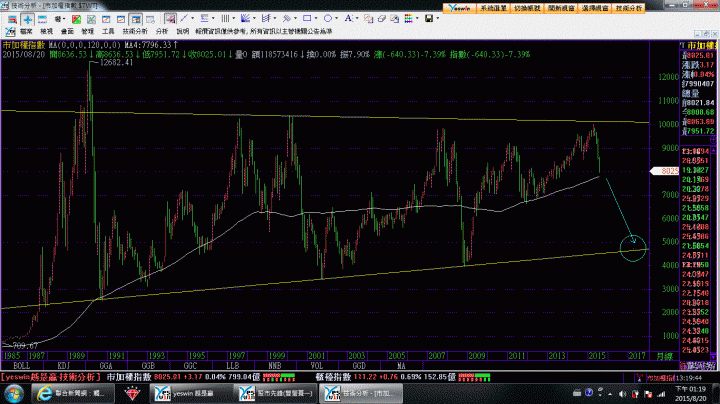Expand the save icon dropdown arrow

[x=438, y=19]
